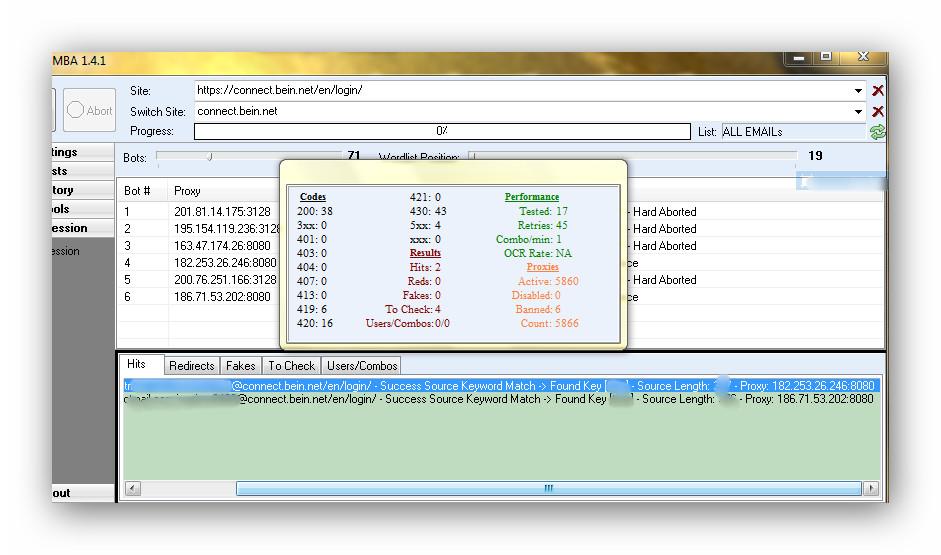Click the Results heading in statistics popup
Screen dimensions: 941x555
coord(425,253)
